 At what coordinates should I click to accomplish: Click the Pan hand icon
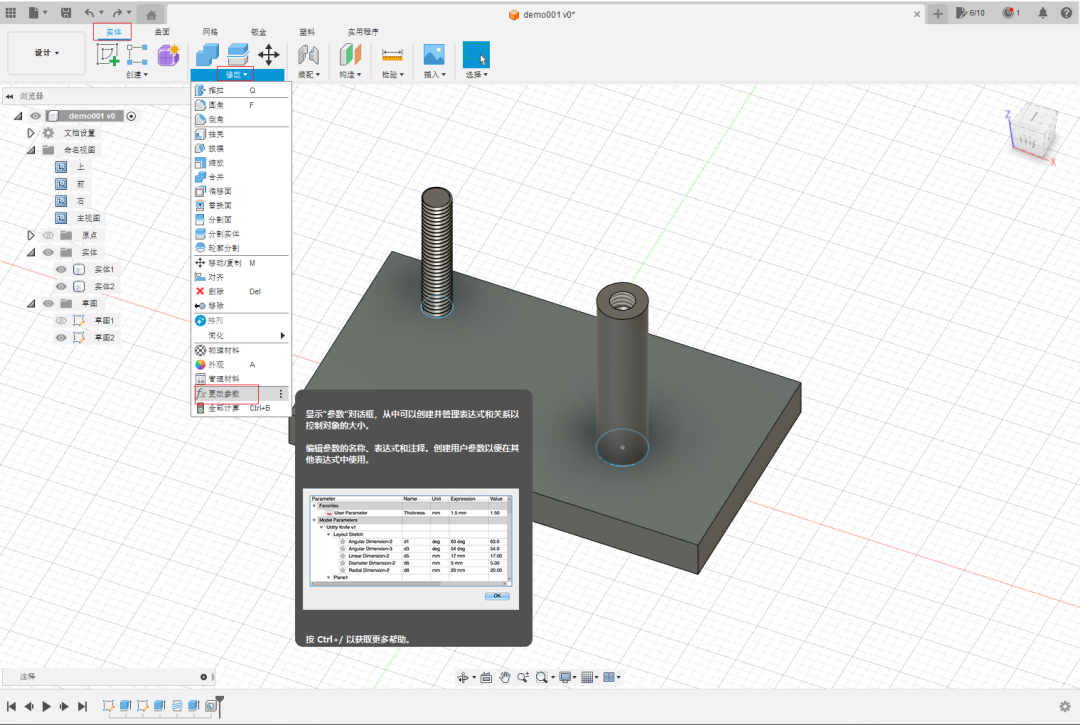pyautogui.click(x=505, y=677)
